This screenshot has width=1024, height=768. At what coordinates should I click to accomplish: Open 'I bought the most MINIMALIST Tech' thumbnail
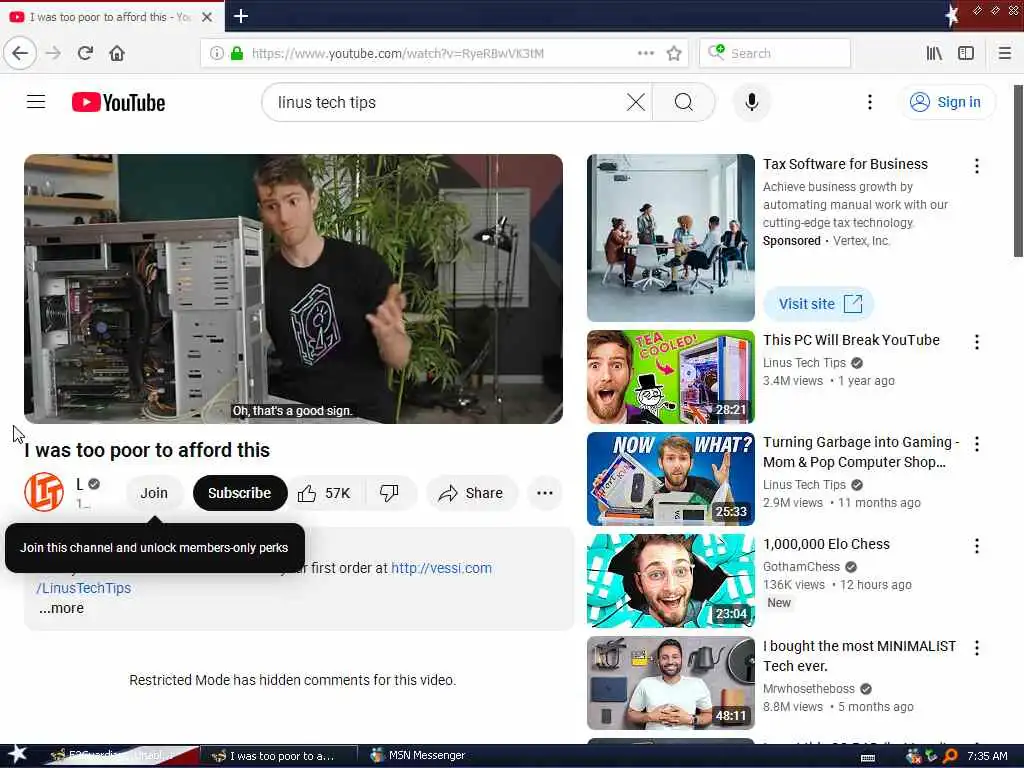[671, 682]
